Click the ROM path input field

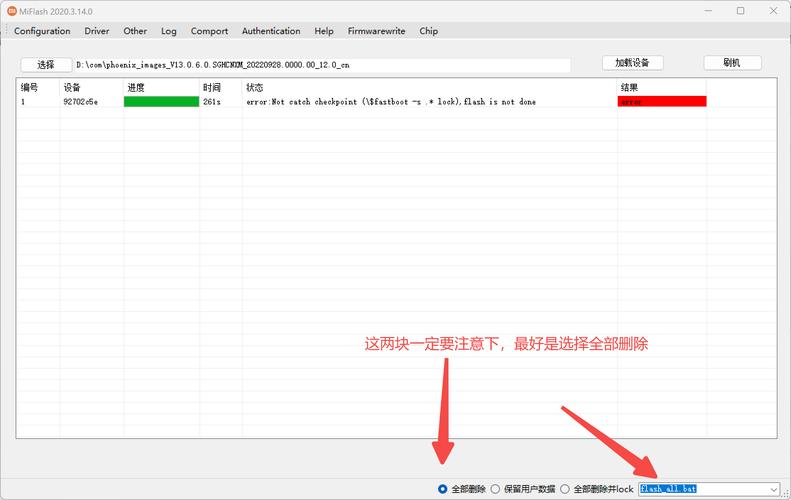coord(322,64)
